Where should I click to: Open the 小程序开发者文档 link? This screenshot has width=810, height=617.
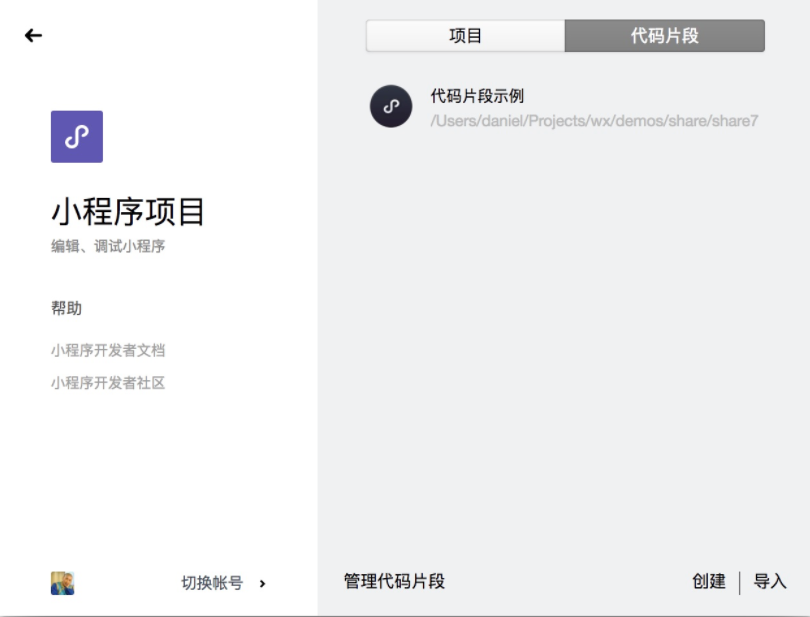[x=108, y=350]
